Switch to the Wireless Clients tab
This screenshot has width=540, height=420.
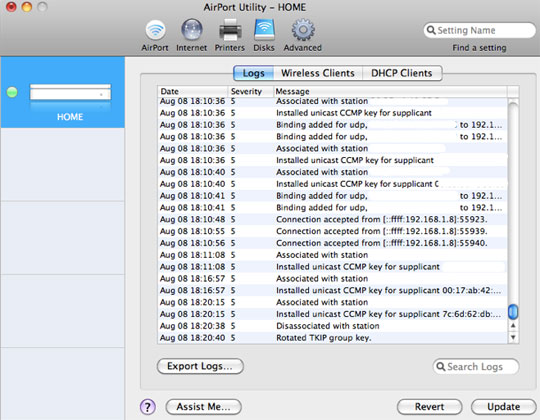point(318,73)
